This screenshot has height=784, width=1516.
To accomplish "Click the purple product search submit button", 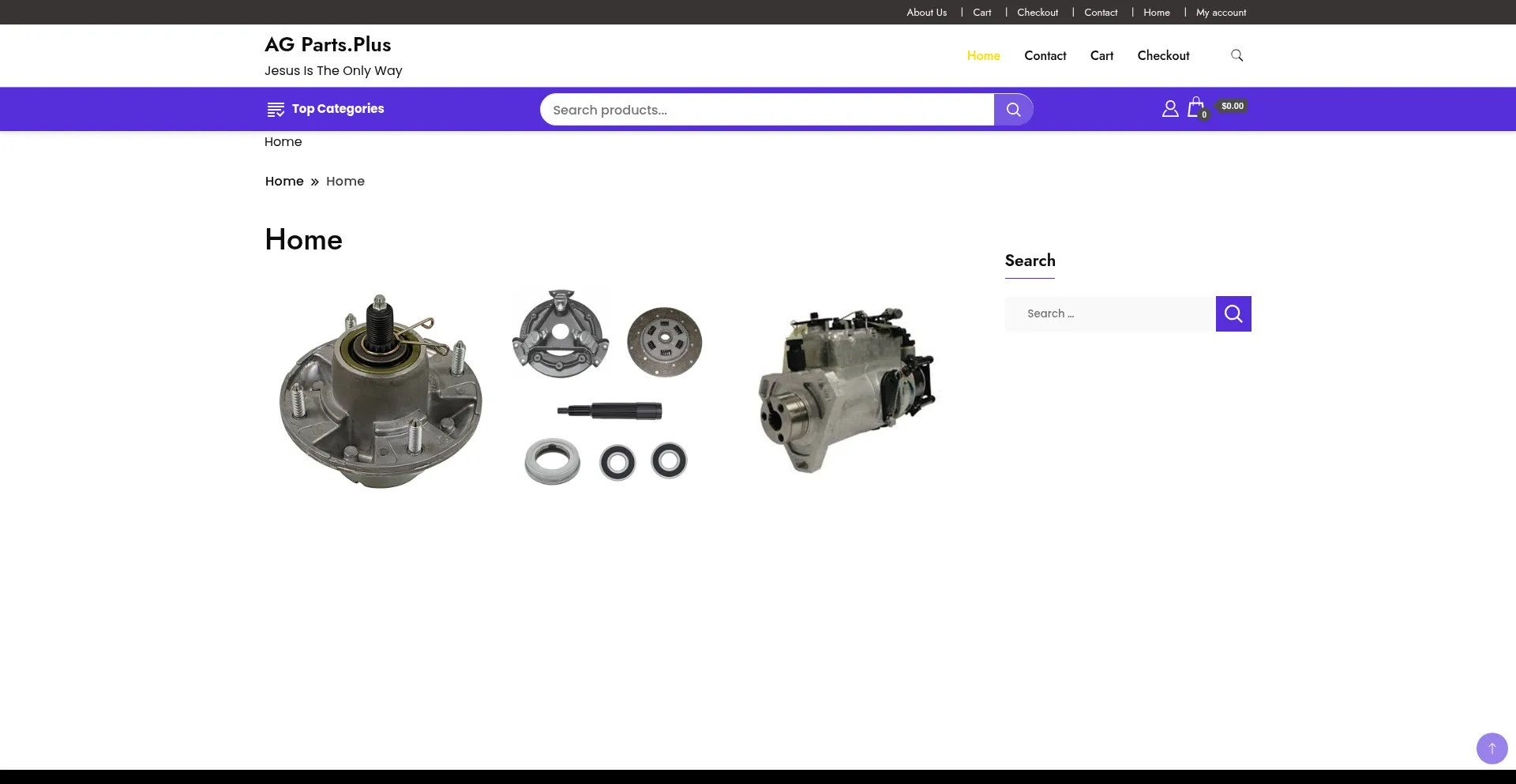I will pos(1013,110).
